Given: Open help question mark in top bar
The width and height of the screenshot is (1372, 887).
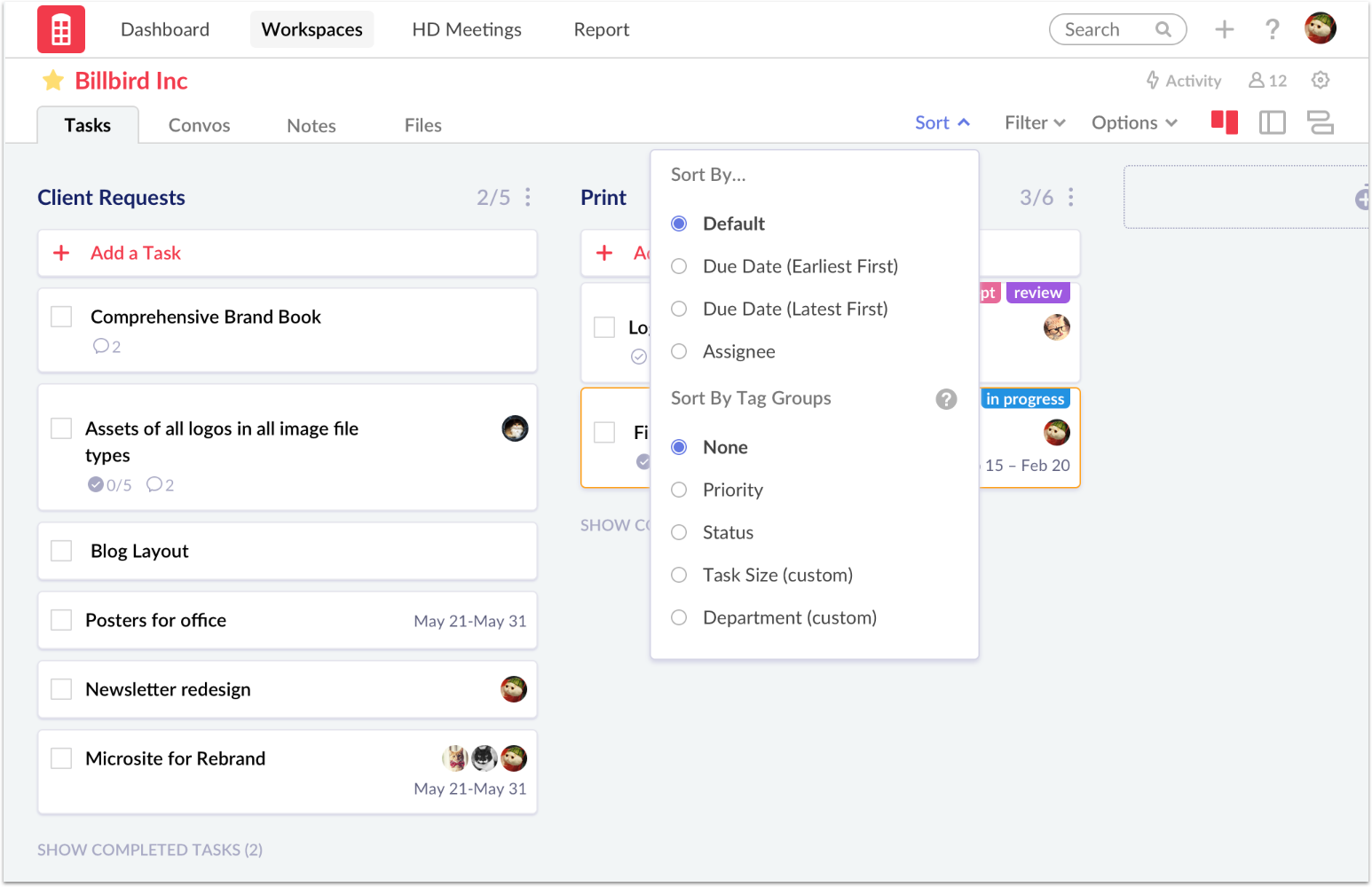Looking at the screenshot, I should click(x=1272, y=29).
